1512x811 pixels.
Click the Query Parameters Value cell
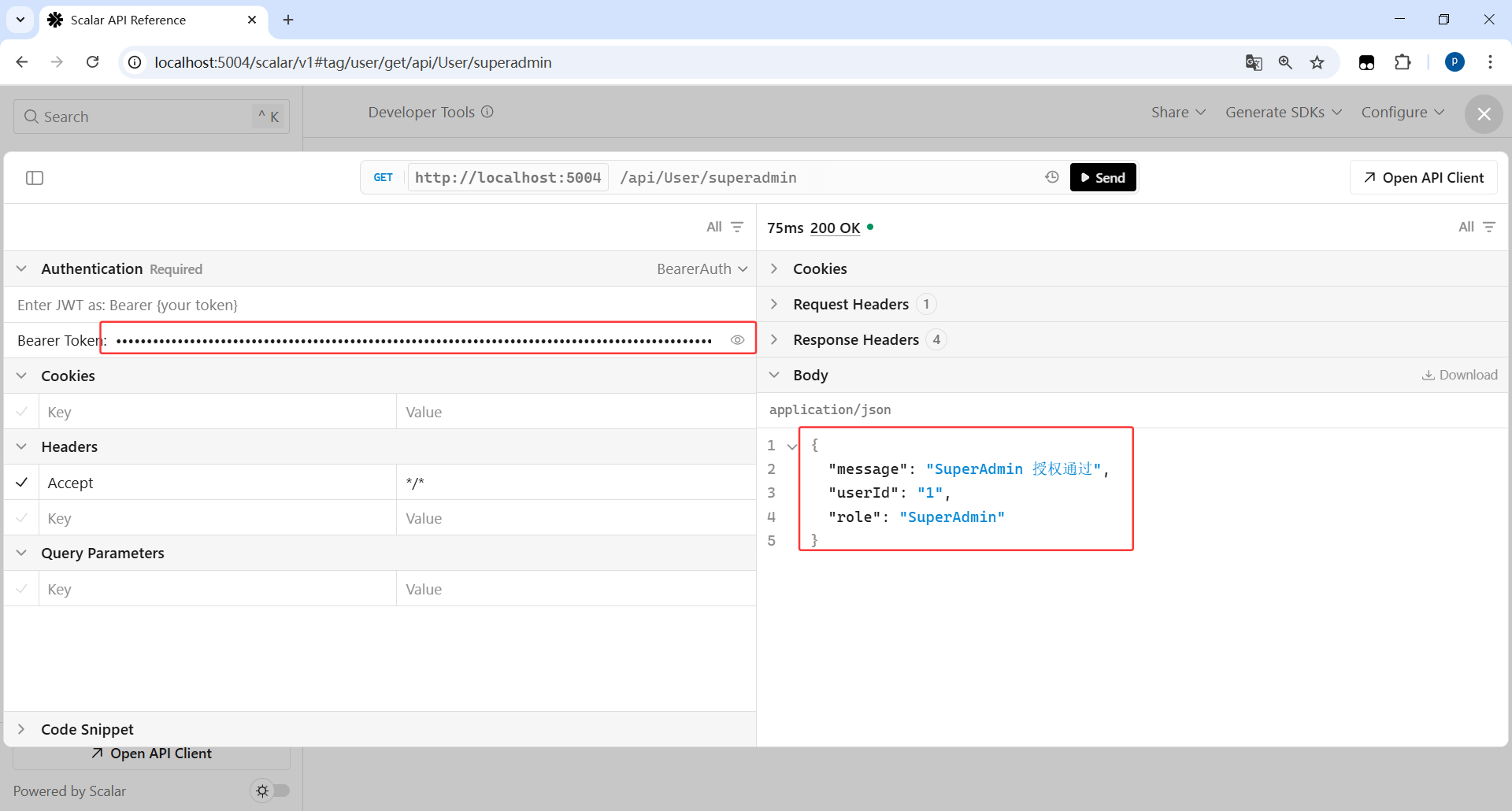coord(576,589)
